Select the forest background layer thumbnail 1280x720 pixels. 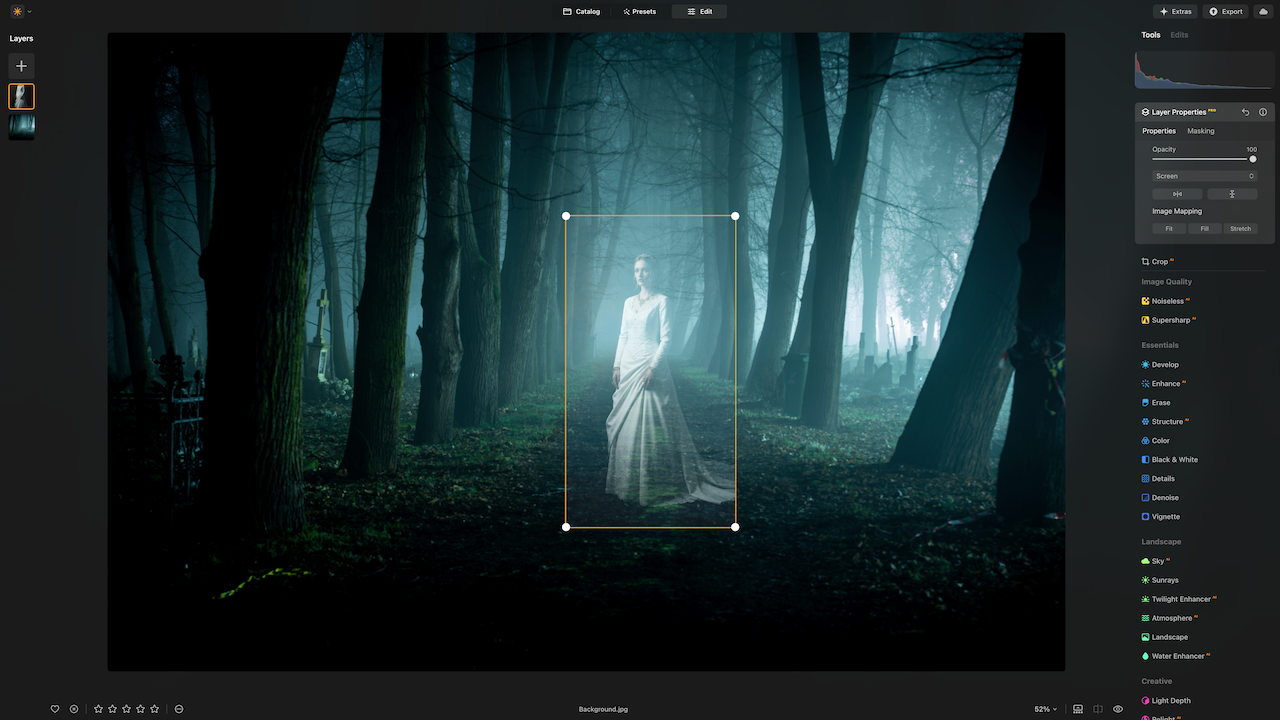(x=21, y=127)
